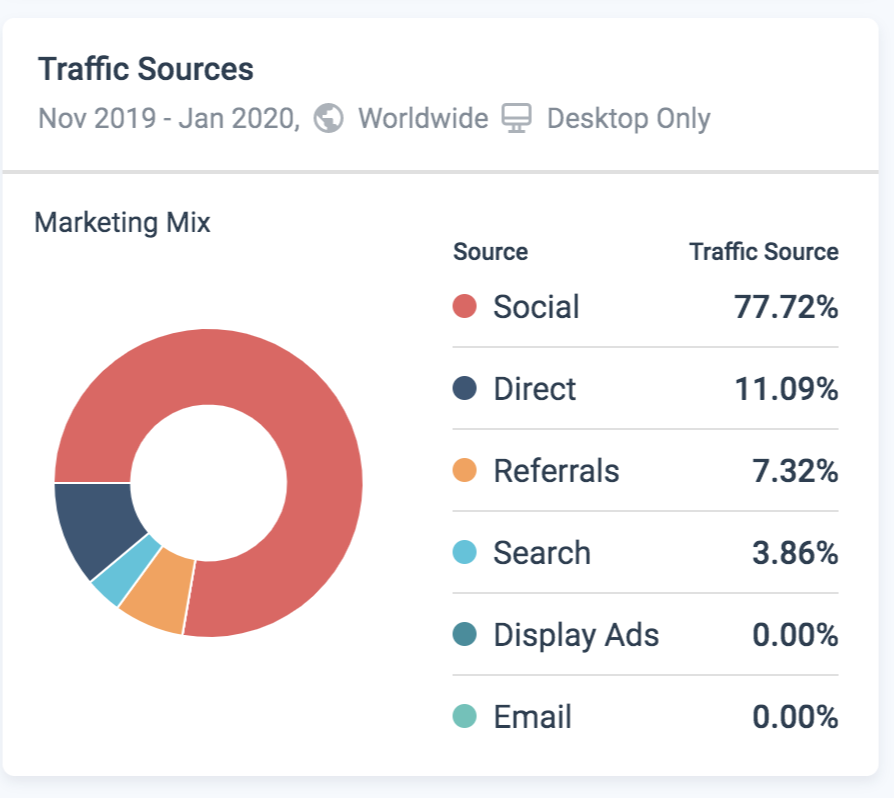Select the Email source label
Image resolution: width=894 pixels, height=798 pixels.
point(532,716)
